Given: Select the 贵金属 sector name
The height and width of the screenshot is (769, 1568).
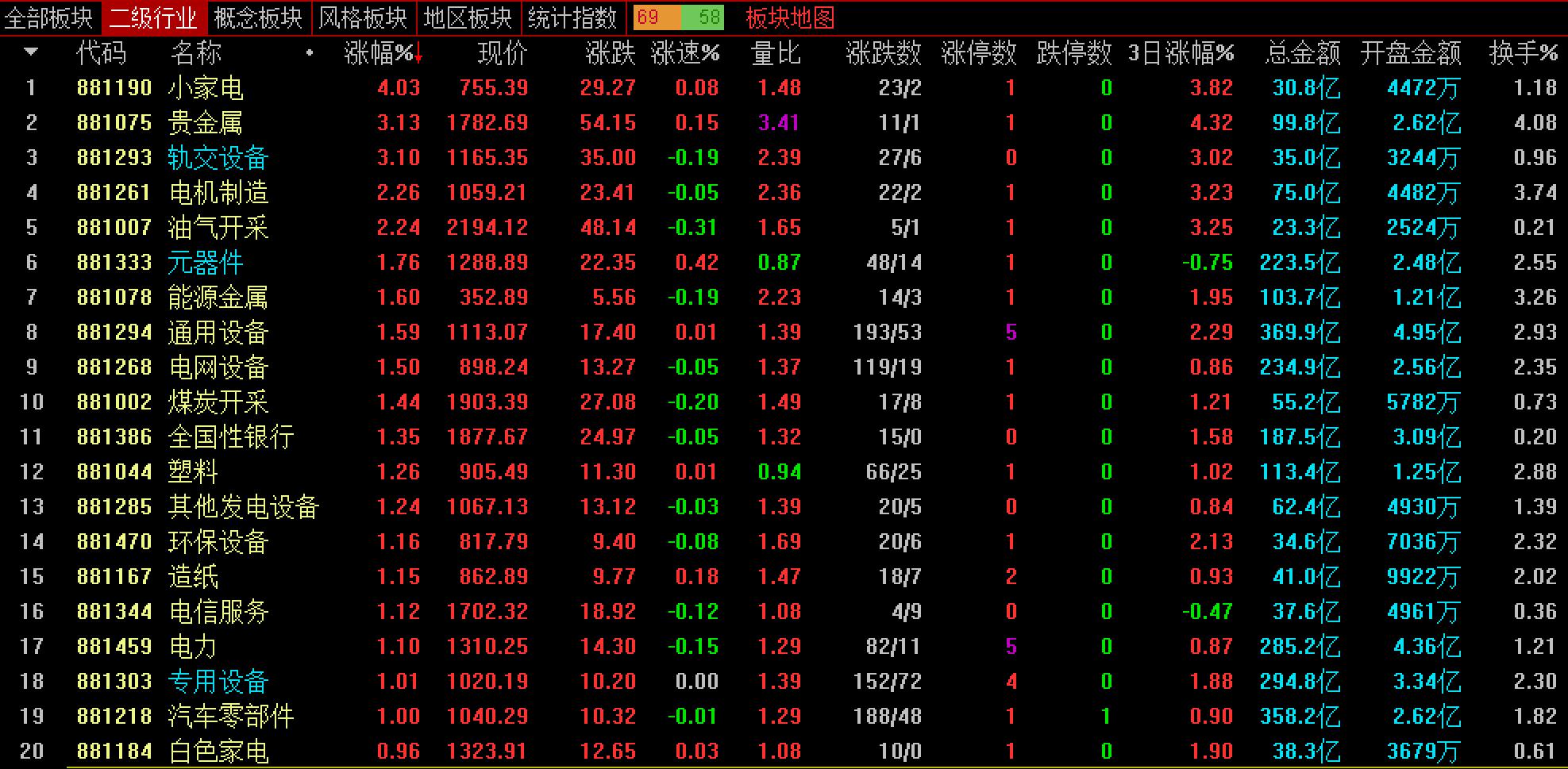Looking at the screenshot, I should 206,122.
